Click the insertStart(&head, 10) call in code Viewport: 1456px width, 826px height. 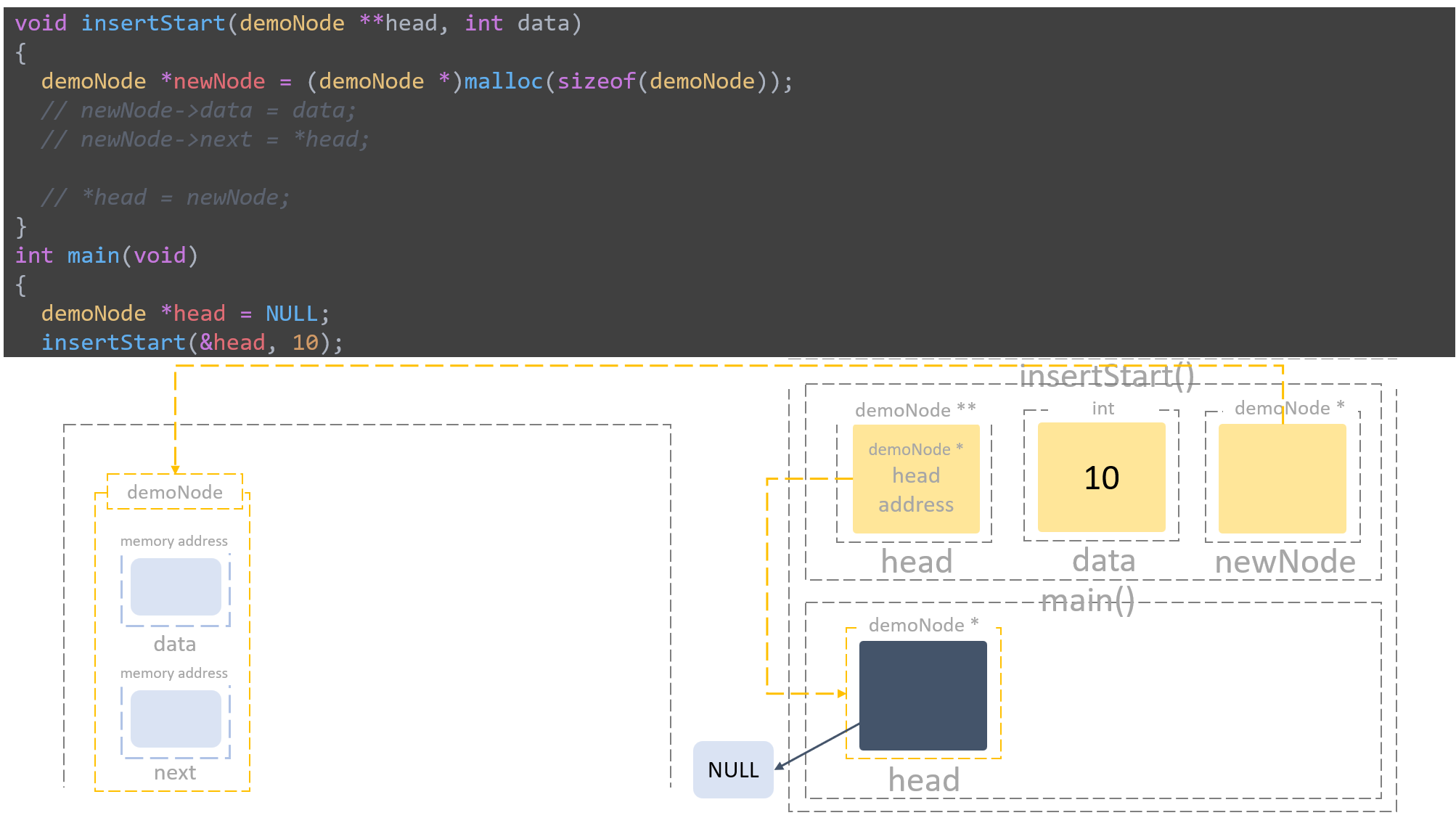coord(192,341)
